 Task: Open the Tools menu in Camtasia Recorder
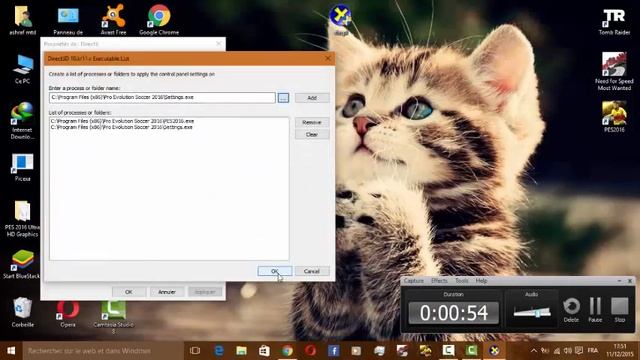click(x=462, y=281)
